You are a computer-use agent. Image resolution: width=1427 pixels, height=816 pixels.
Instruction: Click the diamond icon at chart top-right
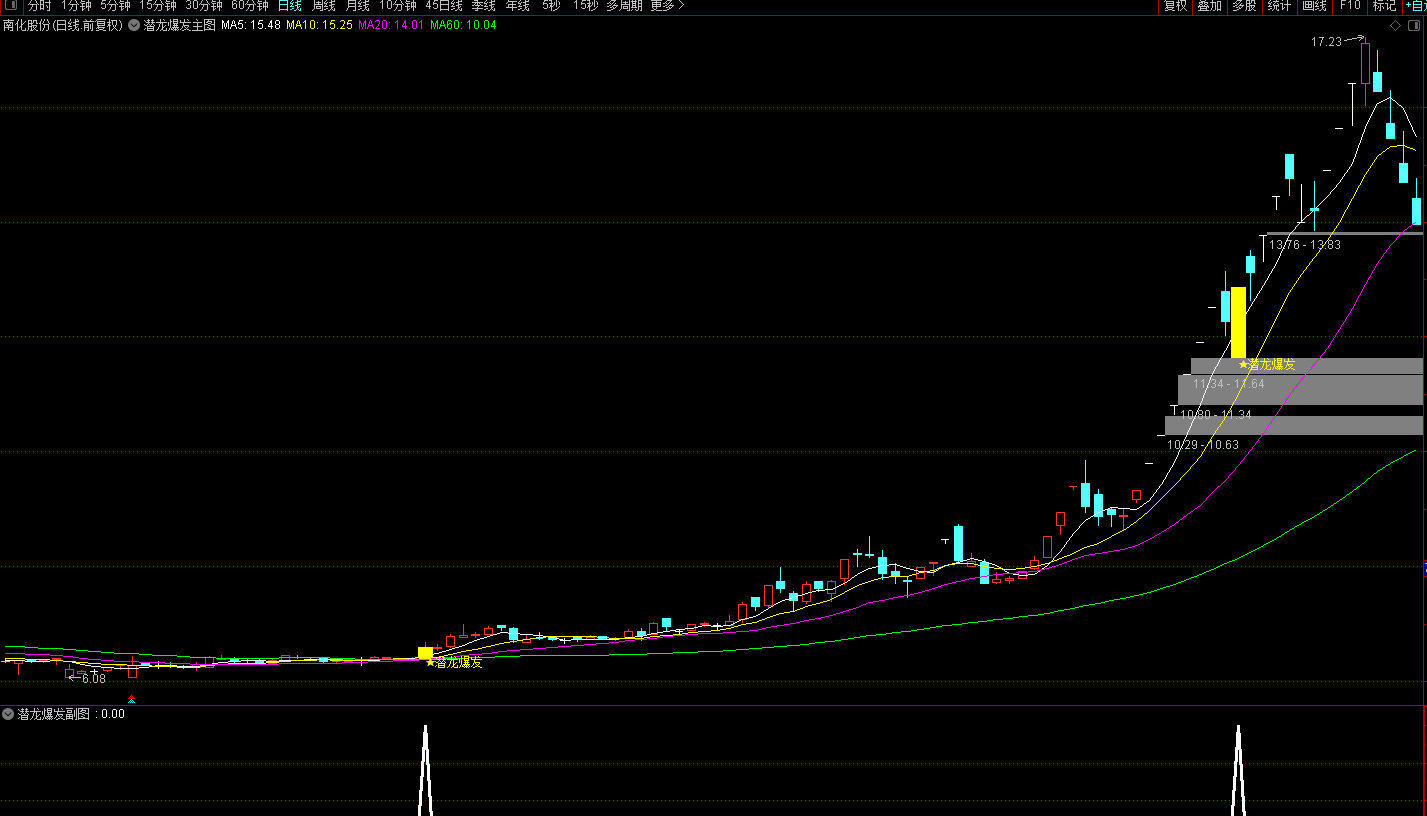click(1395, 25)
